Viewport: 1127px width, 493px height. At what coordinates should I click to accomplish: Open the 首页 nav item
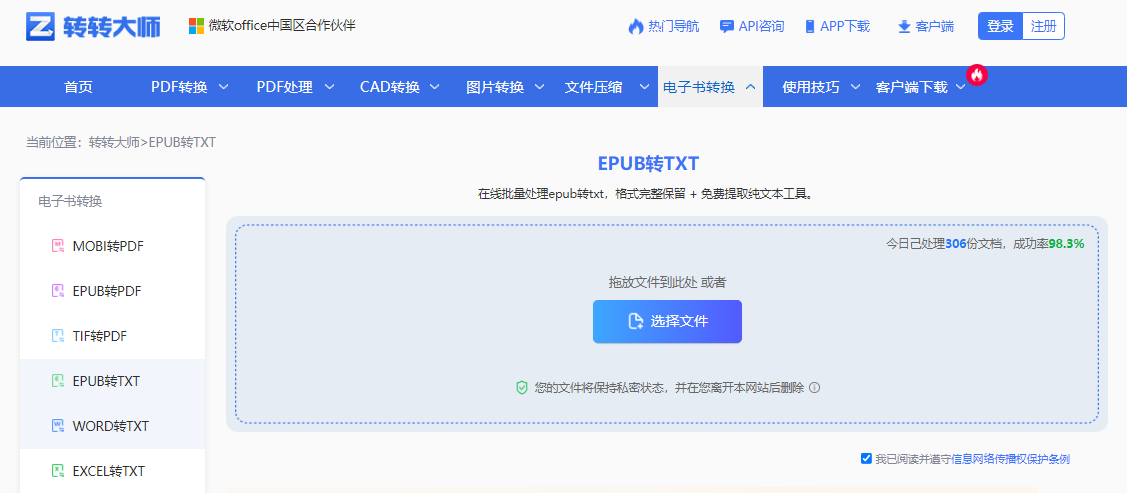click(78, 87)
